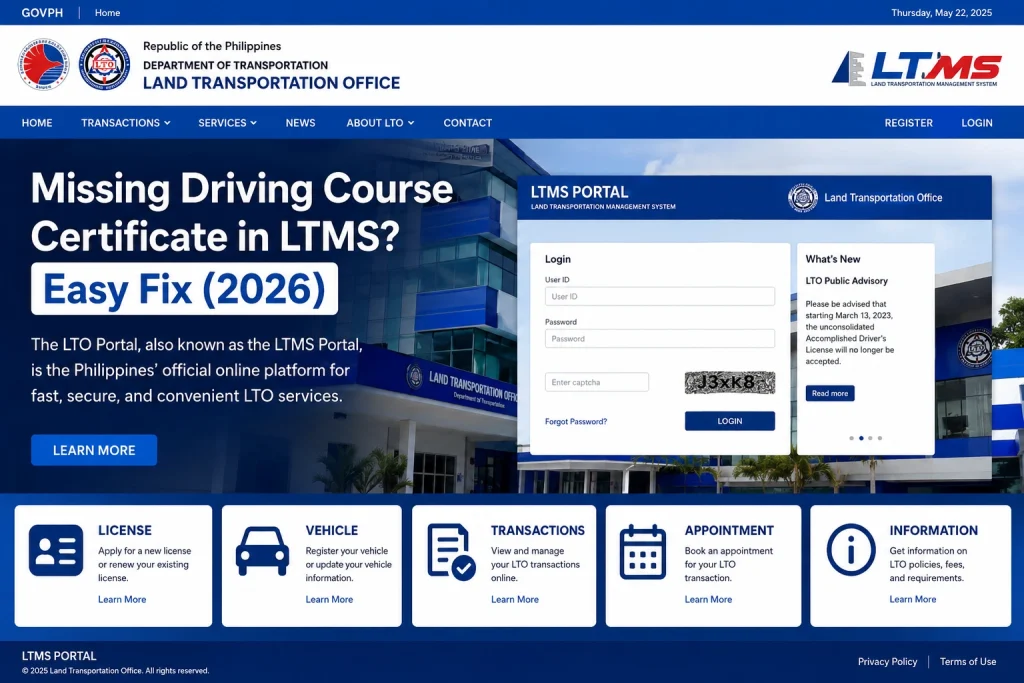The image size is (1024, 683).
Task: Click the Information circle icon
Action: pyautogui.click(x=851, y=550)
